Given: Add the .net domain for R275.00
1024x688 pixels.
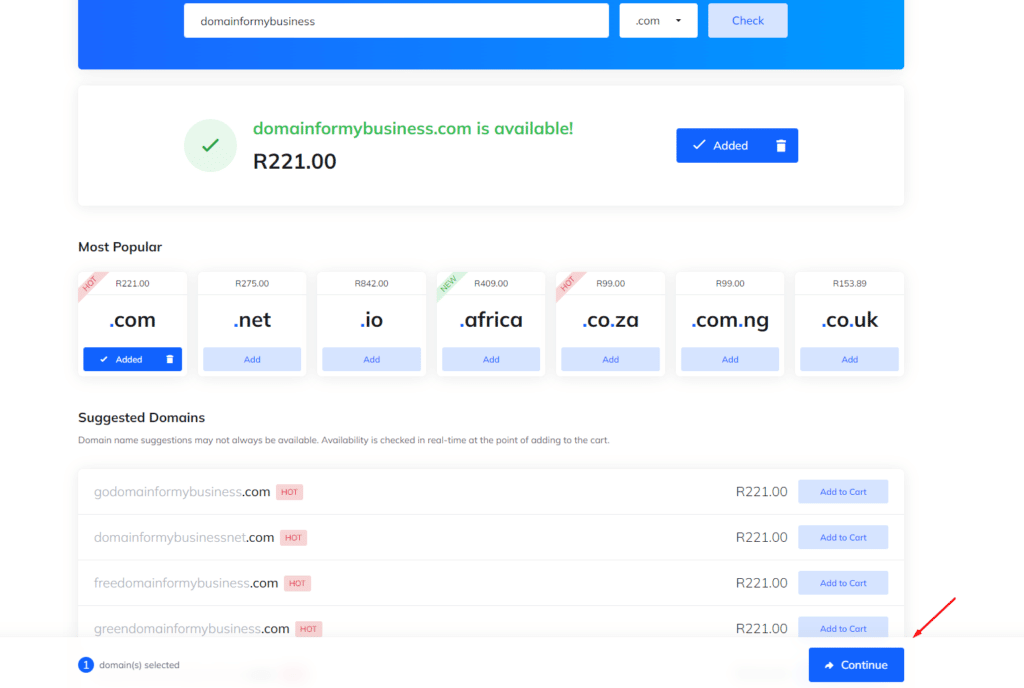Looking at the screenshot, I should pyautogui.click(x=251, y=358).
